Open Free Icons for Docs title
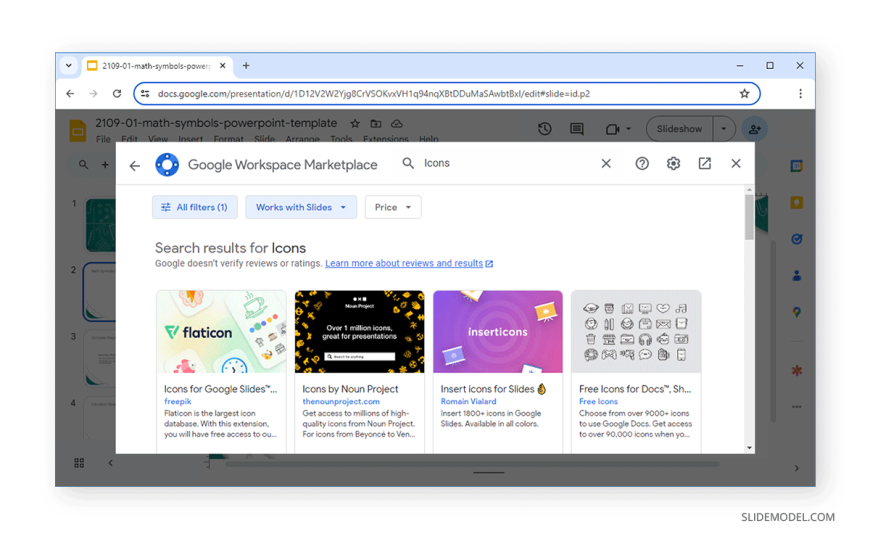This screenshot has width=870, height=539. point(635,389)
